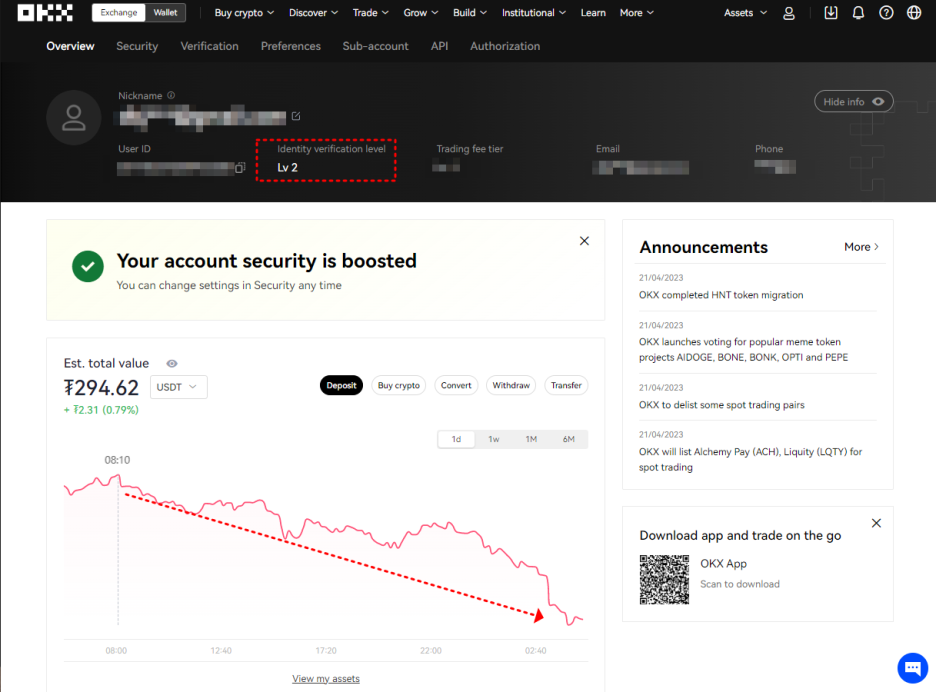Select the 1w chart range
Screen dimensions: 936x692
[494, 439]
